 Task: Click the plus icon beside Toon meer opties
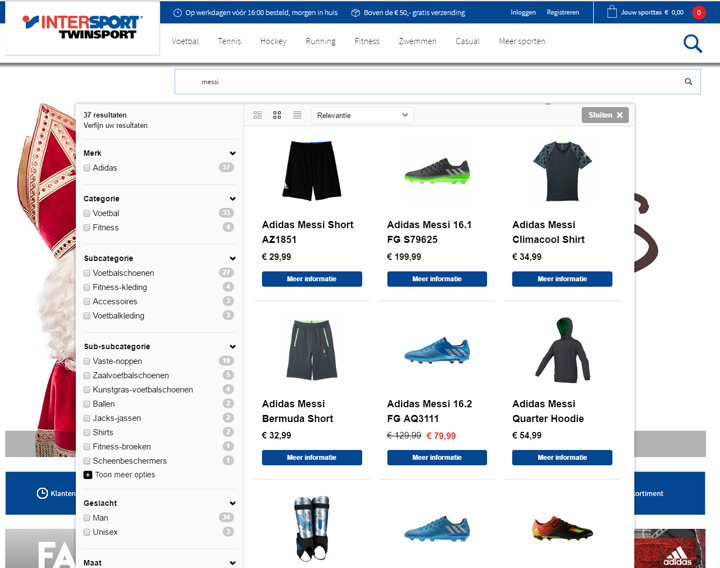(88, 475)
